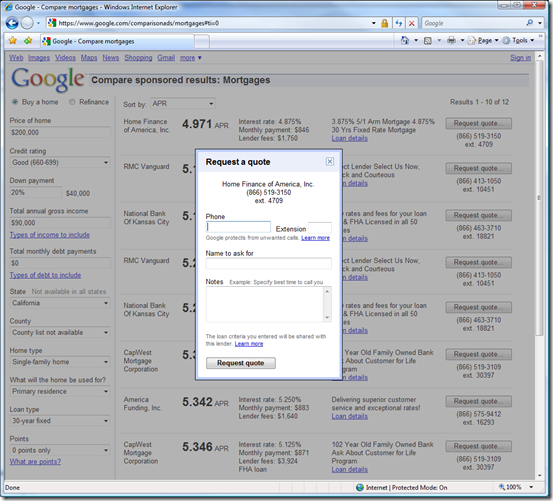Click the Phone input field in dialog

pyautogui.click(x=238, y=227)
